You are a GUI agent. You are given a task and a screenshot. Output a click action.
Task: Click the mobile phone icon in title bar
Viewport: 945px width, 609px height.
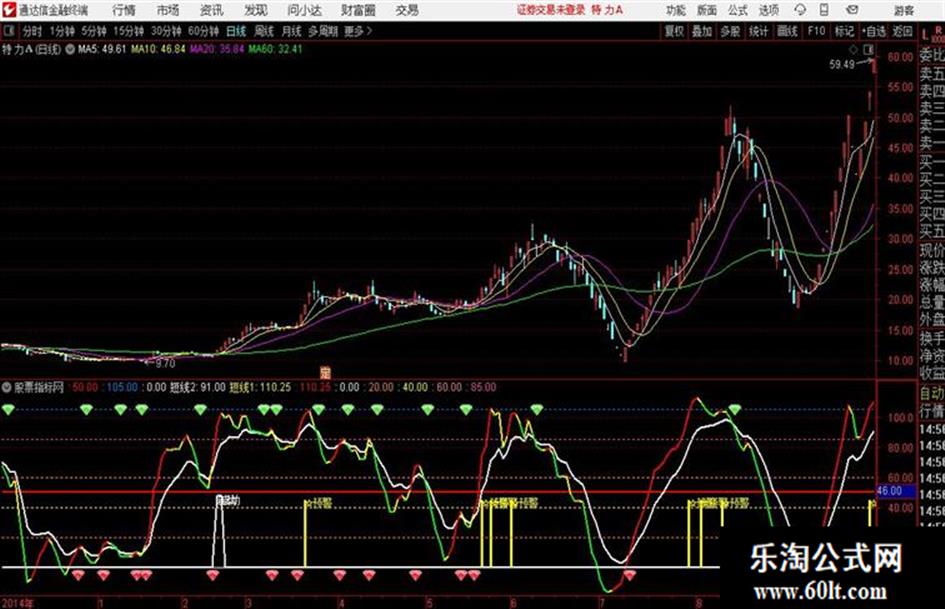tap(824, 10)
